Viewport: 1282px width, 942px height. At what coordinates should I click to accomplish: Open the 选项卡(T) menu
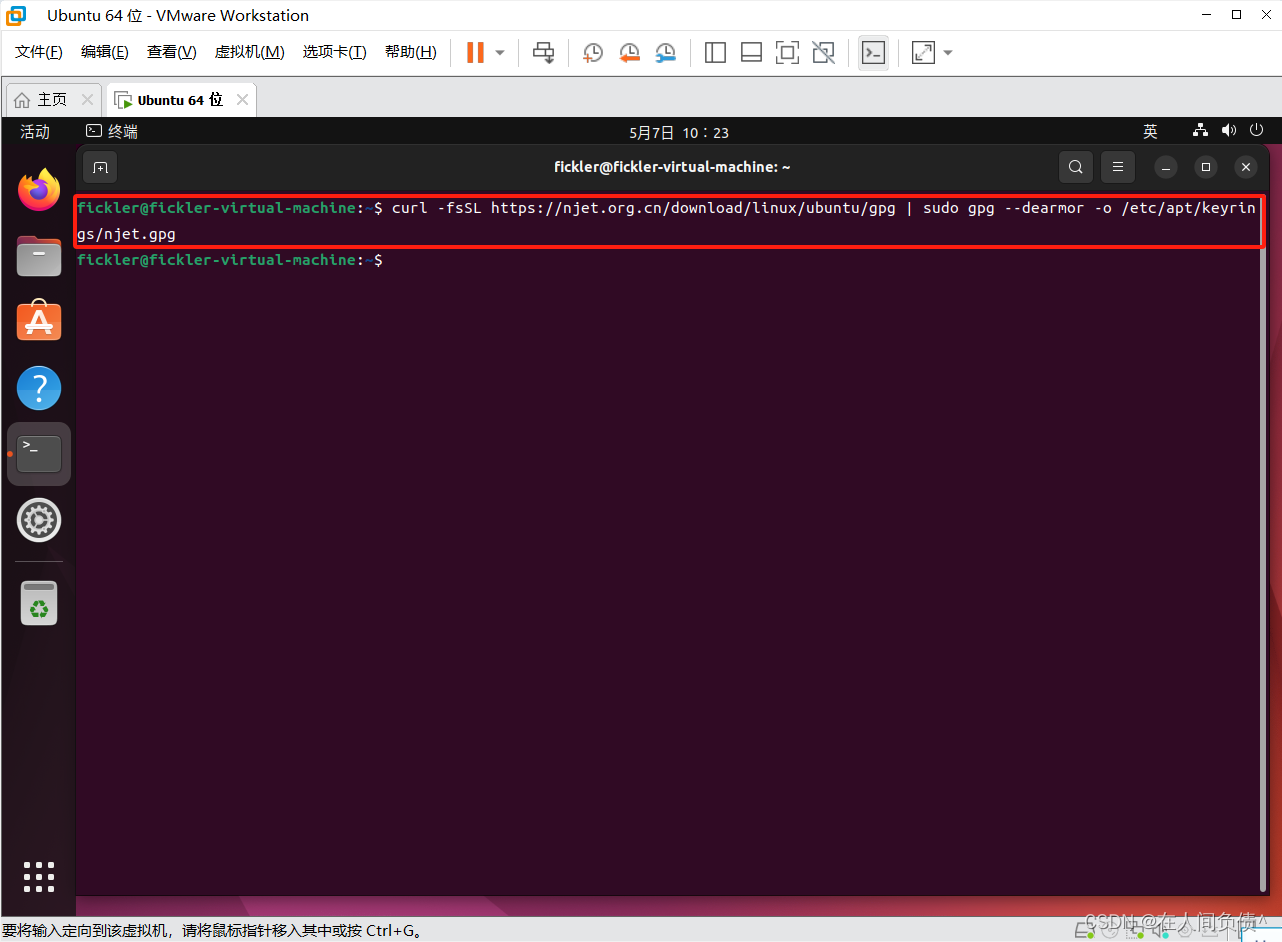[x=335, y=52]
